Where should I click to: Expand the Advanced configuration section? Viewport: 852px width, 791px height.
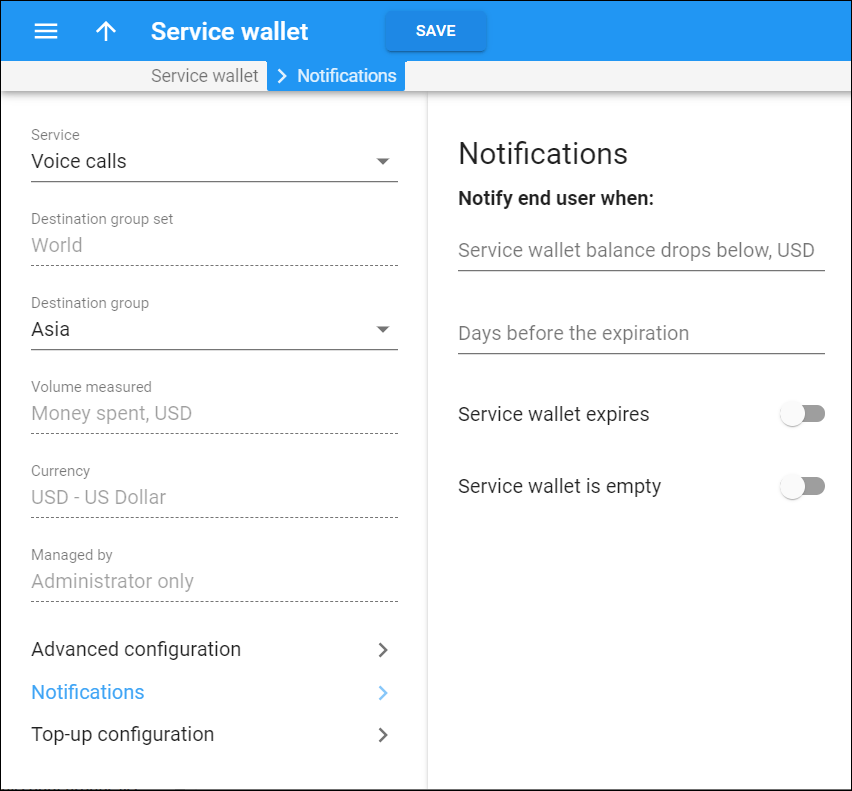(x=136, y=650)
